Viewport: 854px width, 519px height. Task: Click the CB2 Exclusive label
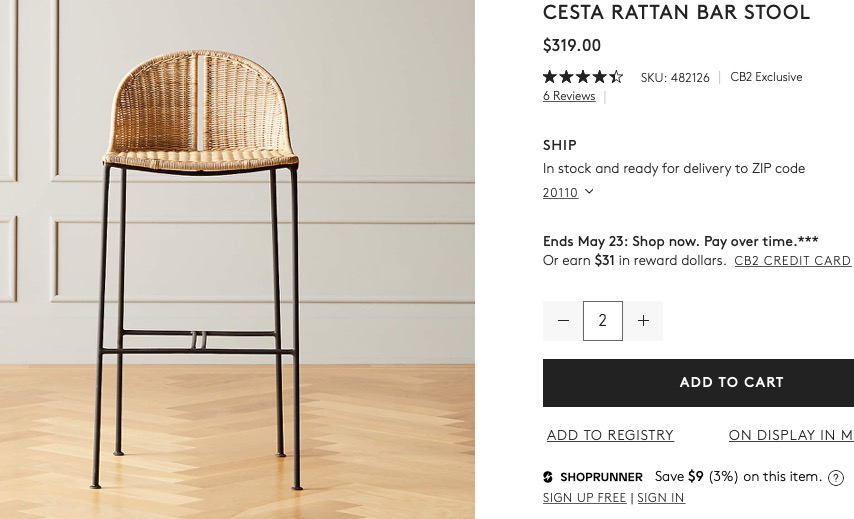tap(766, 77)
